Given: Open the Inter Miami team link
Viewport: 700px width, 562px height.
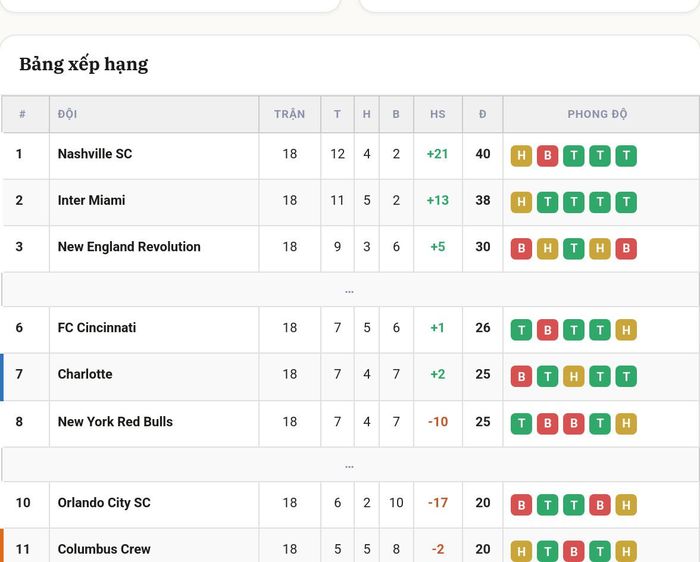Looking at the screenshot, I should (x=92, y=200).
